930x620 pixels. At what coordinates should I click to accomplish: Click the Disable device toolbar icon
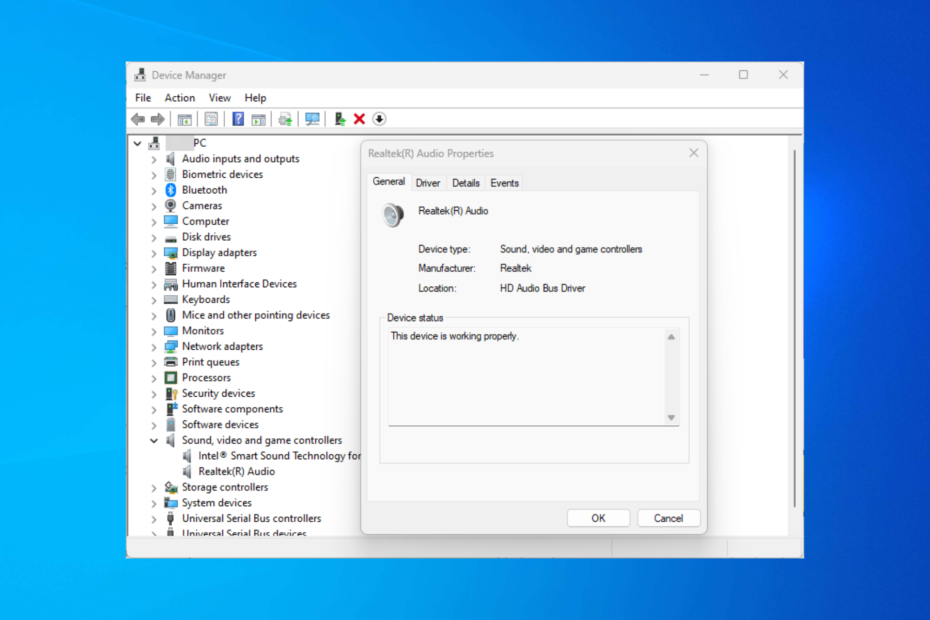[x=379, y=118]
